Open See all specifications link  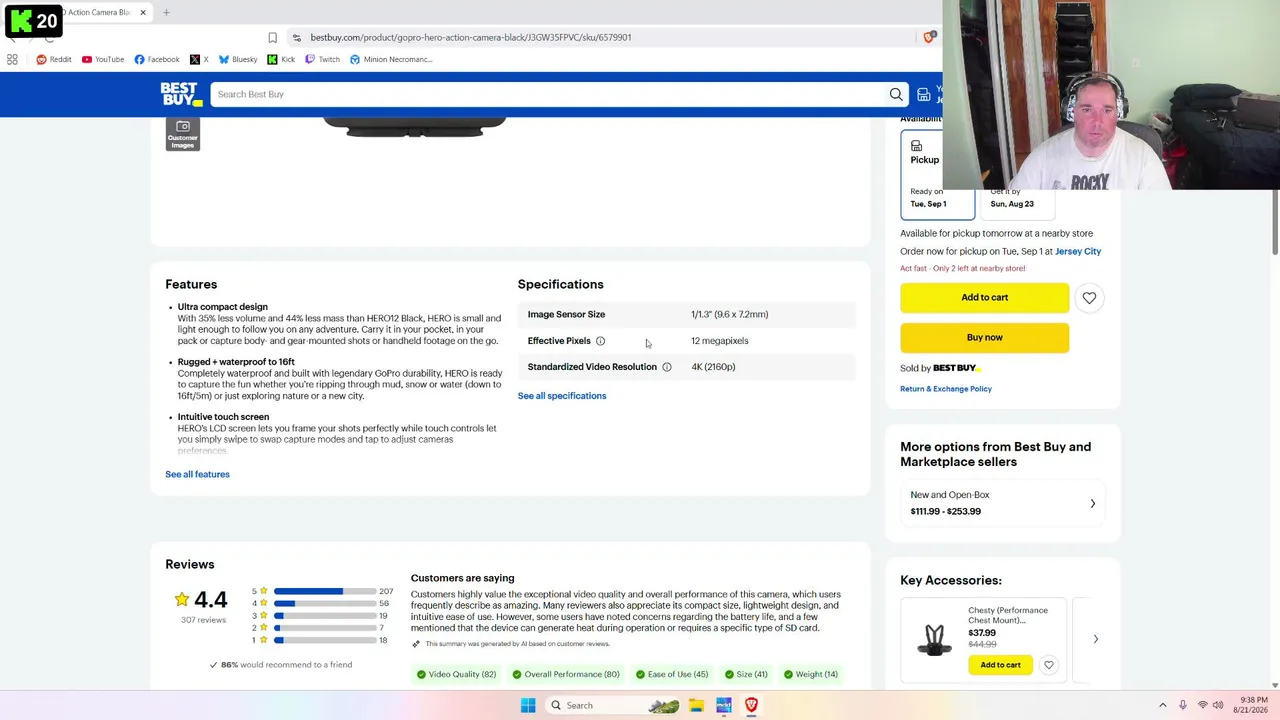(x=562, y=396)
